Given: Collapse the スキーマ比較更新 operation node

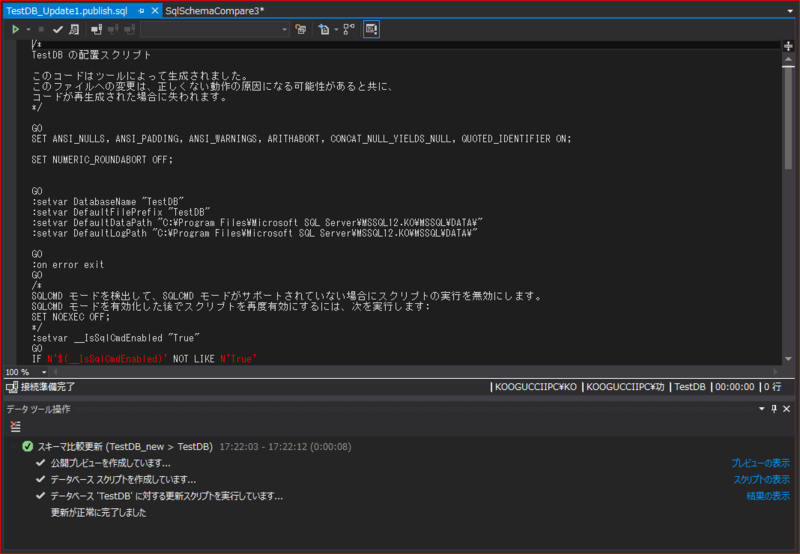Looking at the screenshot, I should point(14,447).
